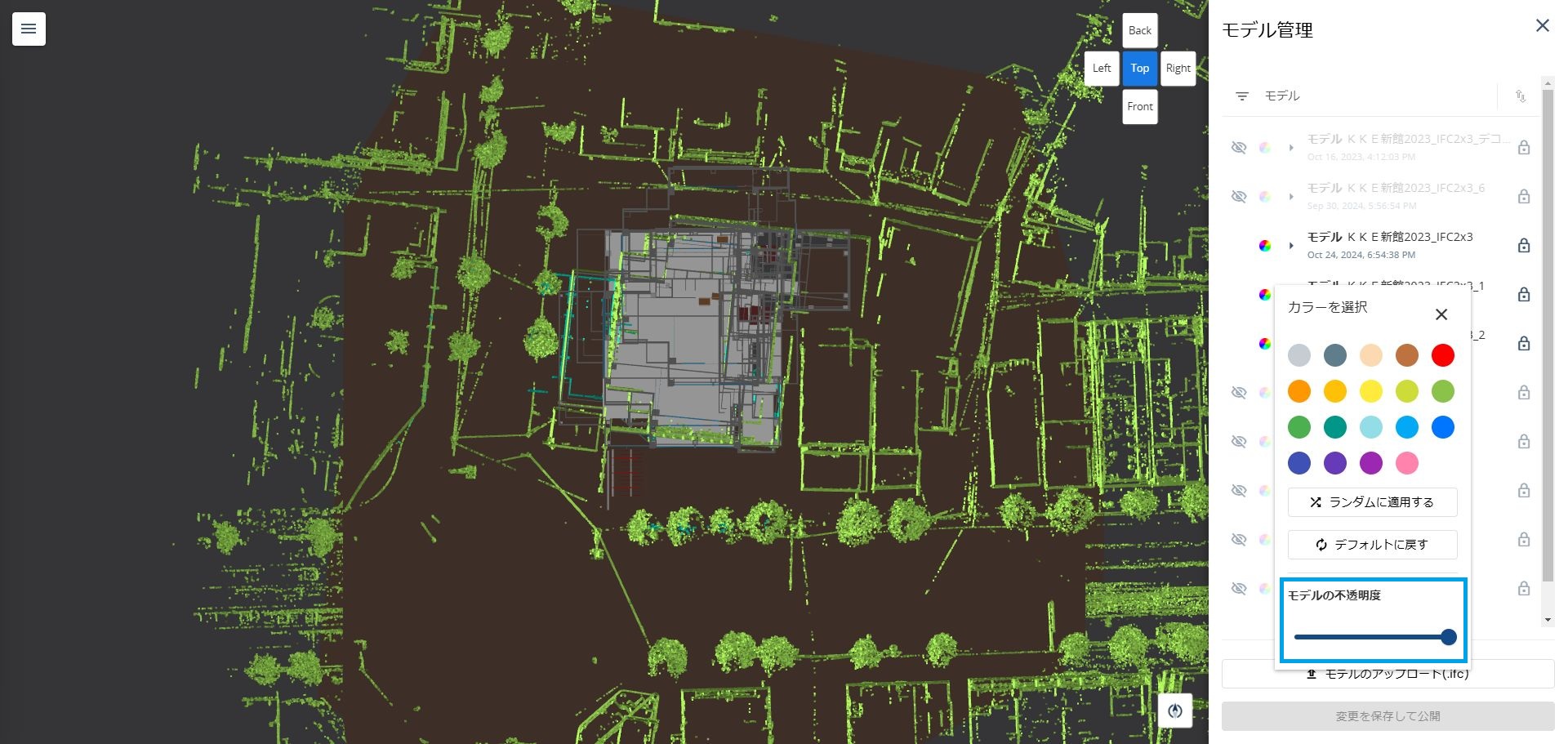The width and height of the screenshot is (1568, 744).
Task: Toggle lock on KKE新館2023_IFC2x3_6 model
Action: coord(1524,197)
